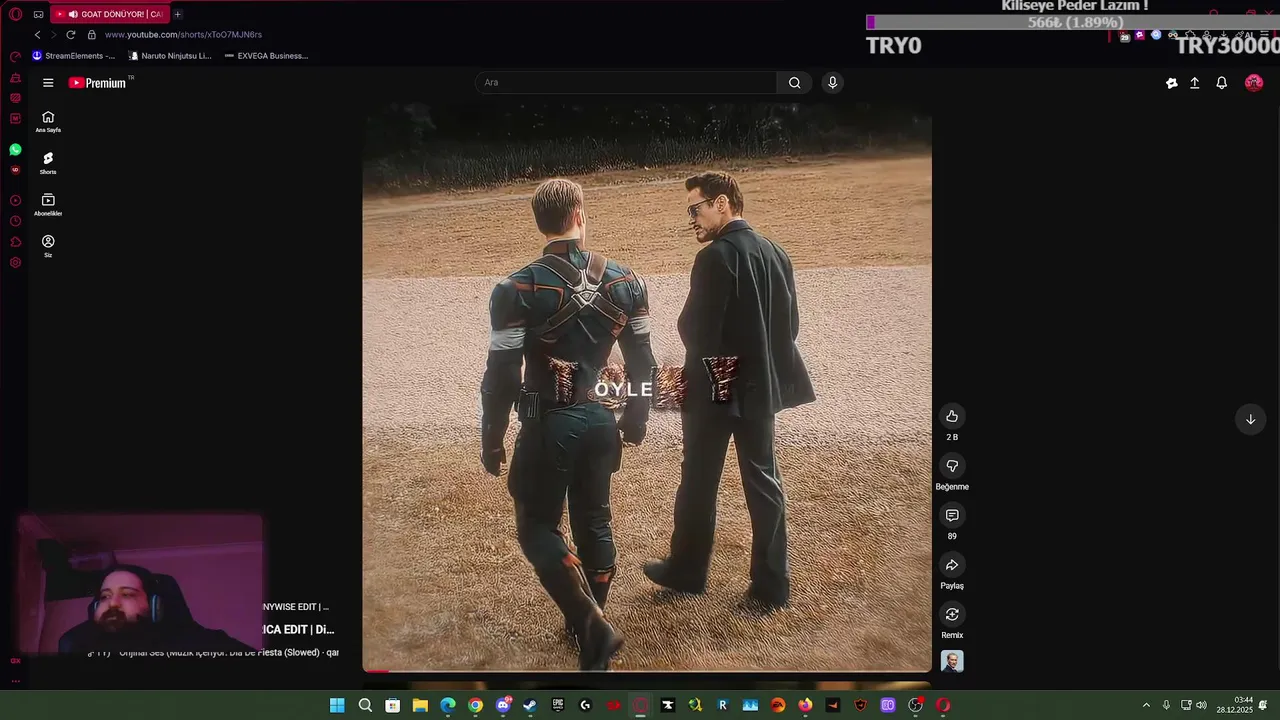
Task: Open comments showing 89
Action: 952,515
